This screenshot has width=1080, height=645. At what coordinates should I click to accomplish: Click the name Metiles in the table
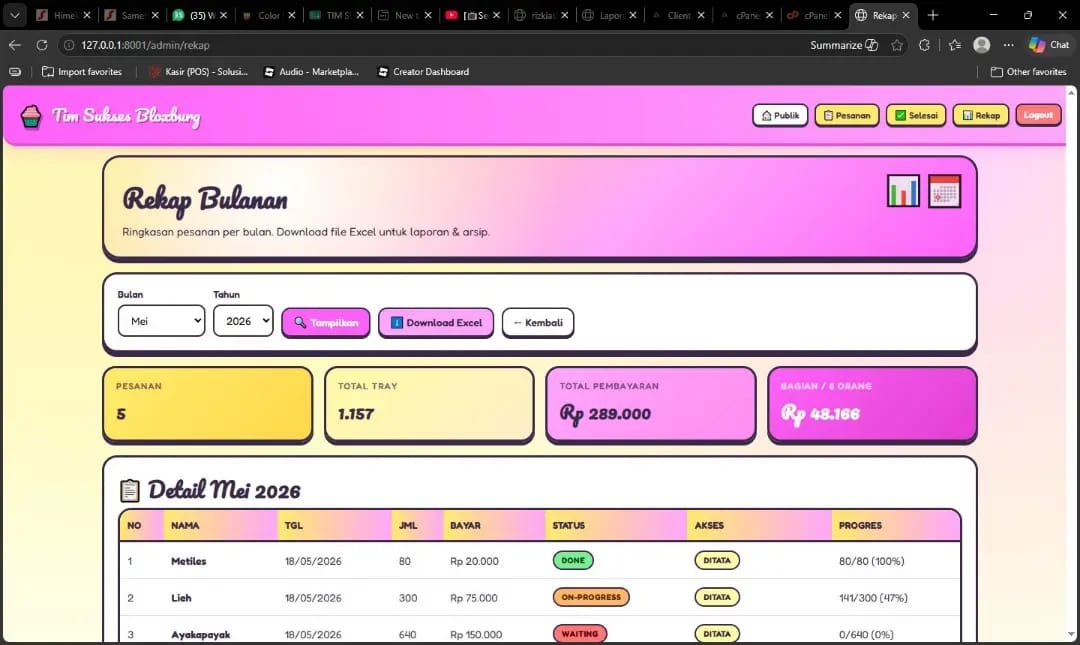(x=189, y=561)
